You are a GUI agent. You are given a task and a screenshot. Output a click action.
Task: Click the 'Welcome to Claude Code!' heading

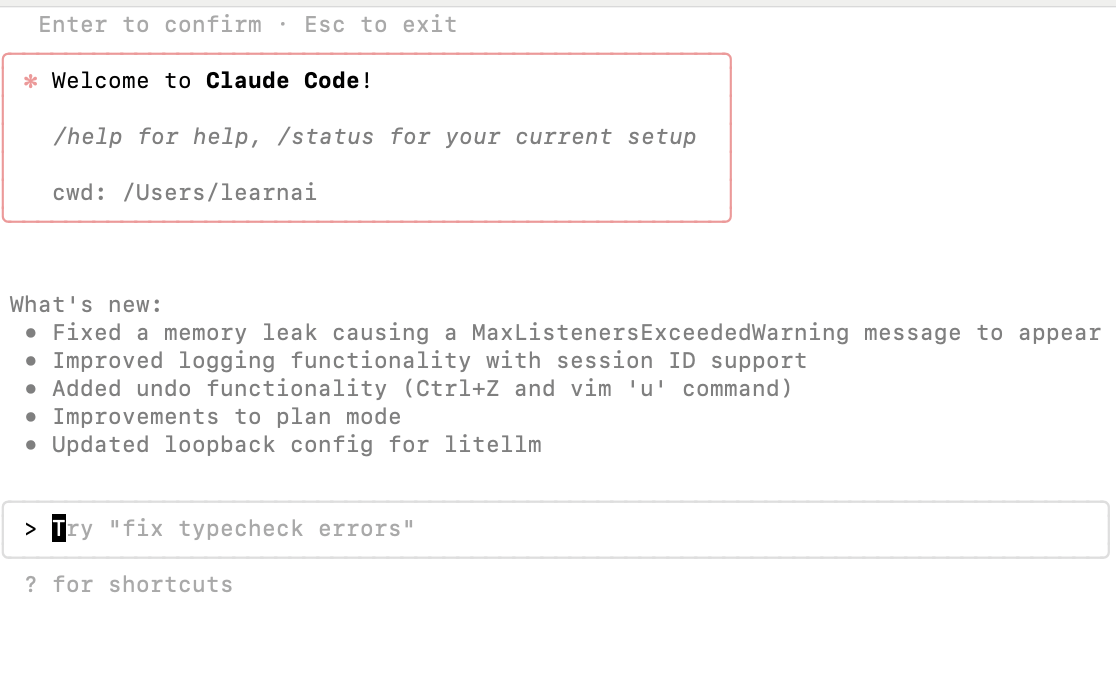(211, 80)
